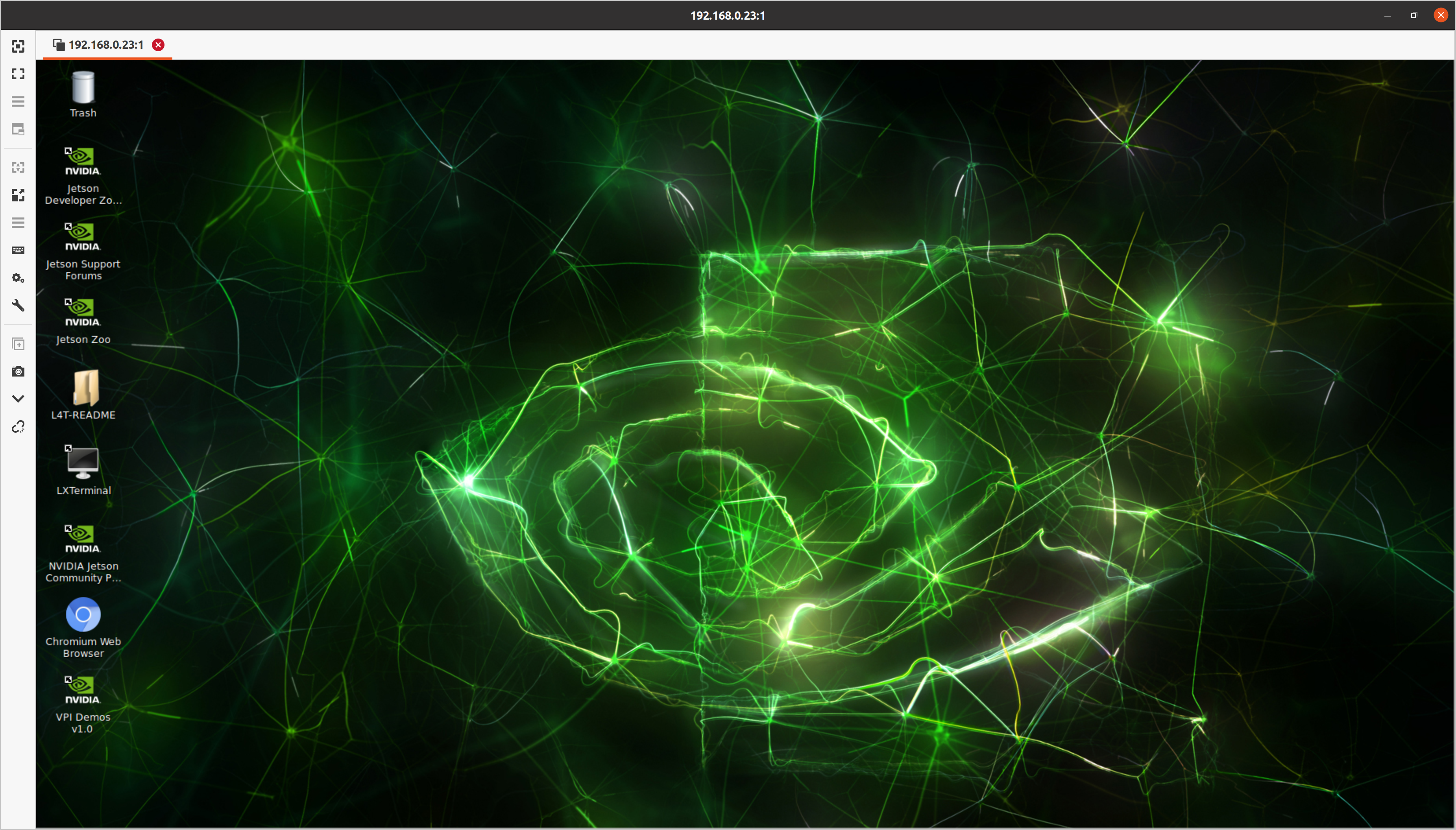Click the checkmark icon in sidebar
Screen dimensions: 1456x830
[18, 398]
